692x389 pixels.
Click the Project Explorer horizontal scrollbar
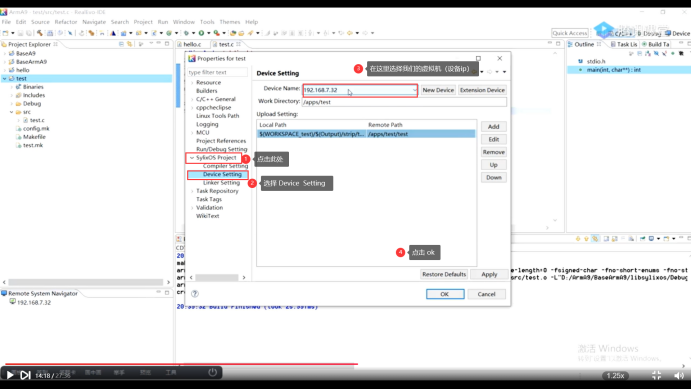click(x=86, y=282)
